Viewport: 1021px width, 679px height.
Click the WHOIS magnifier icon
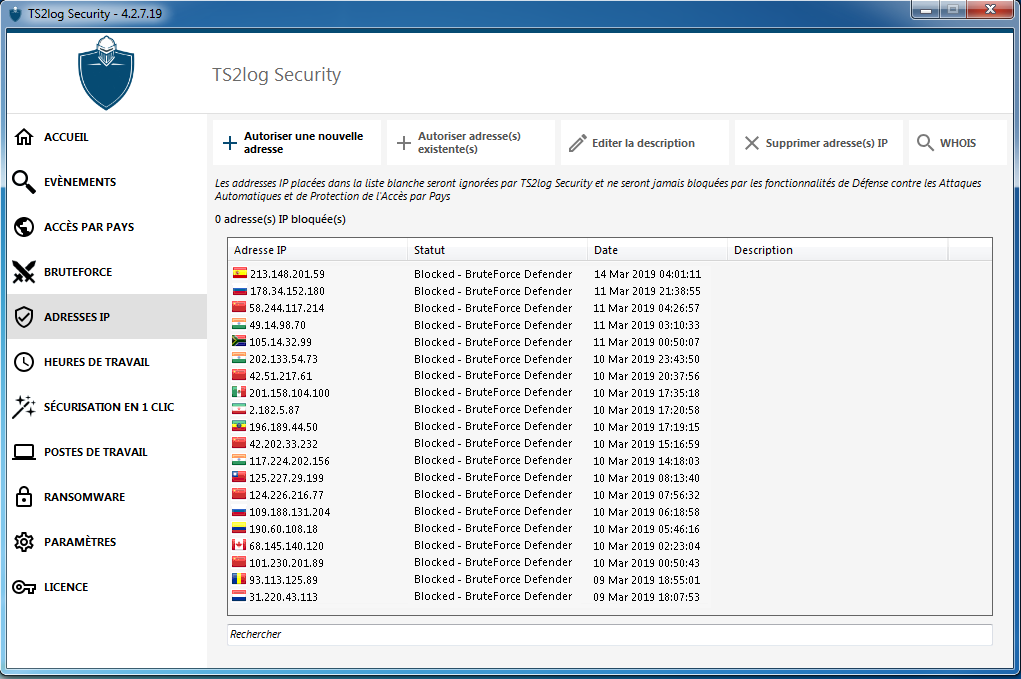925,143
